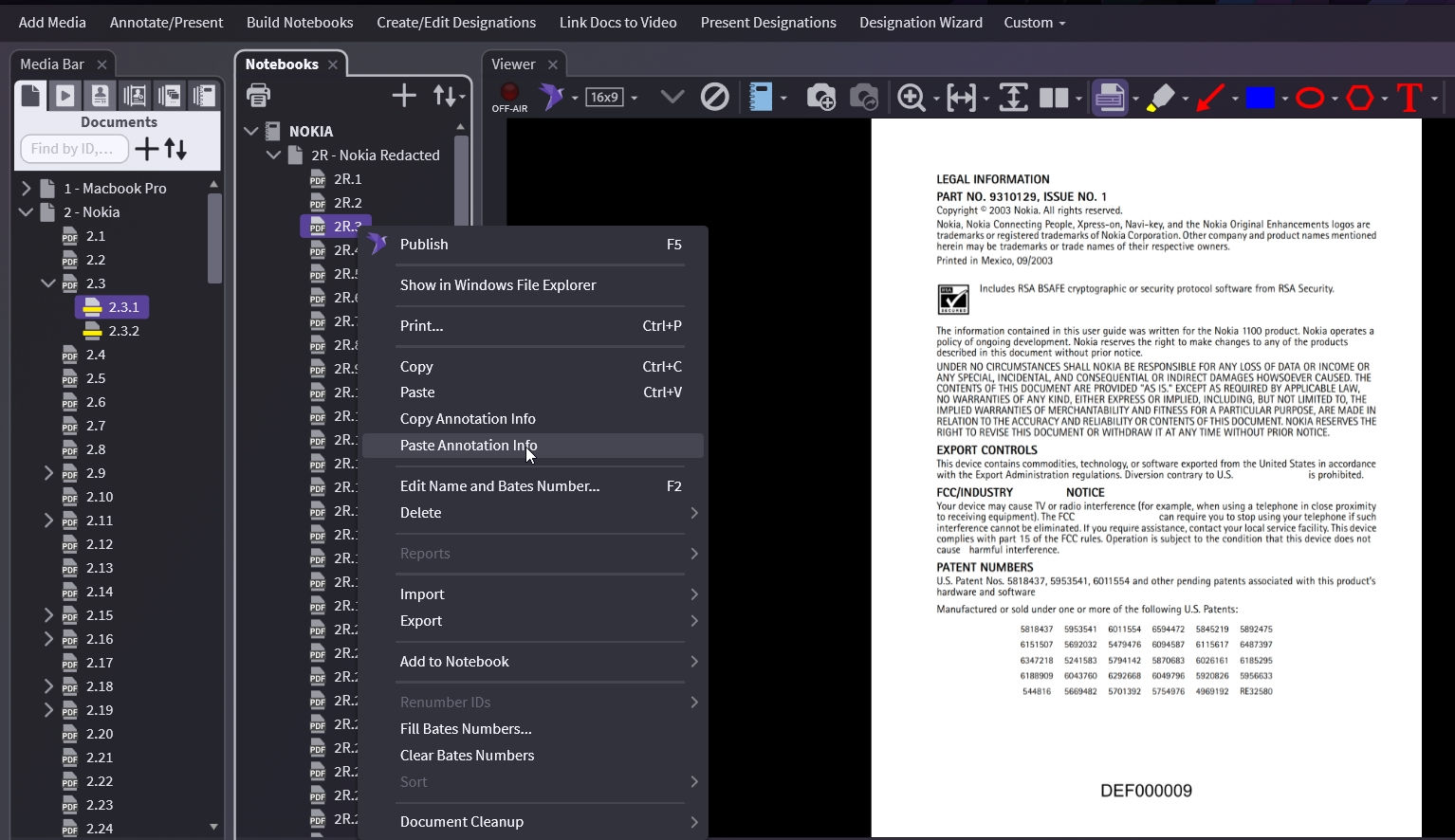Image resolution: width=1455 pixels, height=840 pixels.
Task: Choose Paste Annotation Info from context menu
Action: pos(469,446)
